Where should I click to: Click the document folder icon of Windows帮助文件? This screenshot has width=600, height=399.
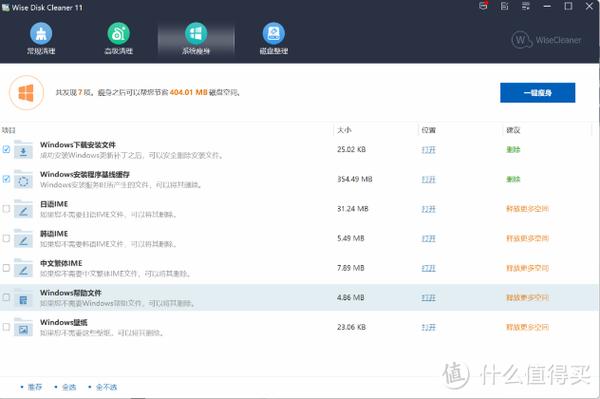[23, 298]
